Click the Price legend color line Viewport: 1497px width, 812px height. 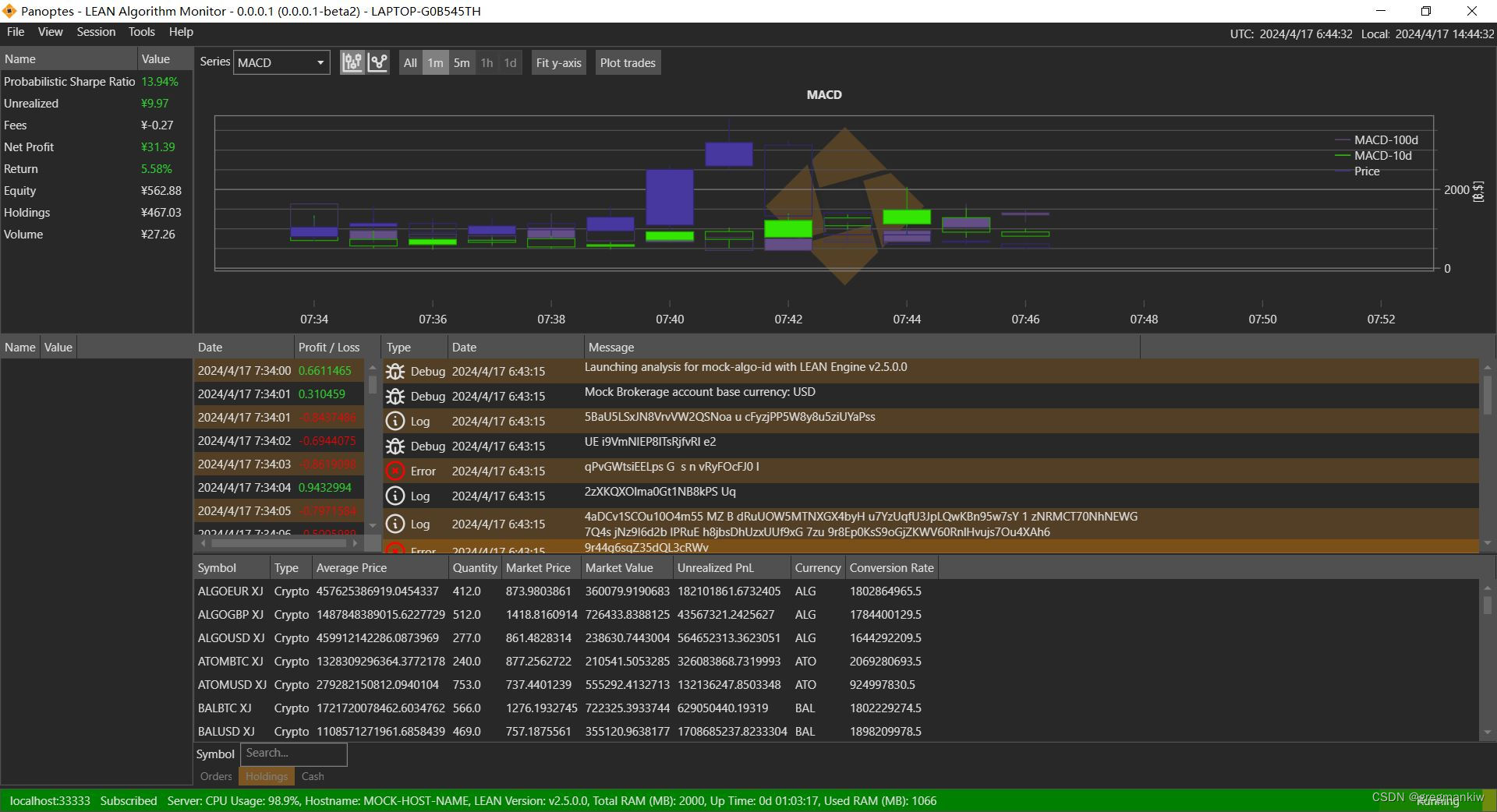[x=1342, y=171]
